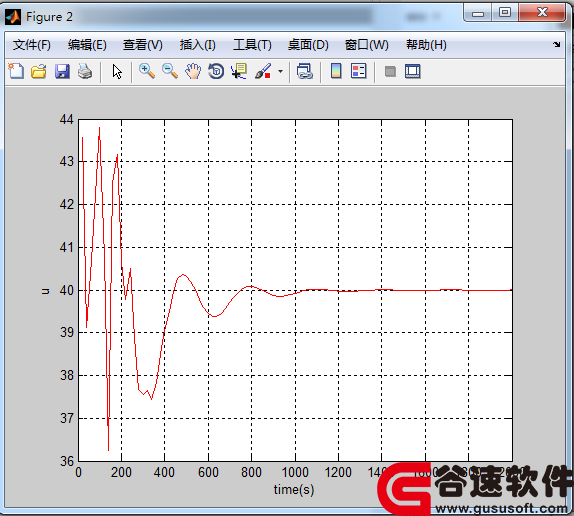Choose the Rotate 3D tool
The height and width of the screenshot is (516, 574).
coord(216,71)
